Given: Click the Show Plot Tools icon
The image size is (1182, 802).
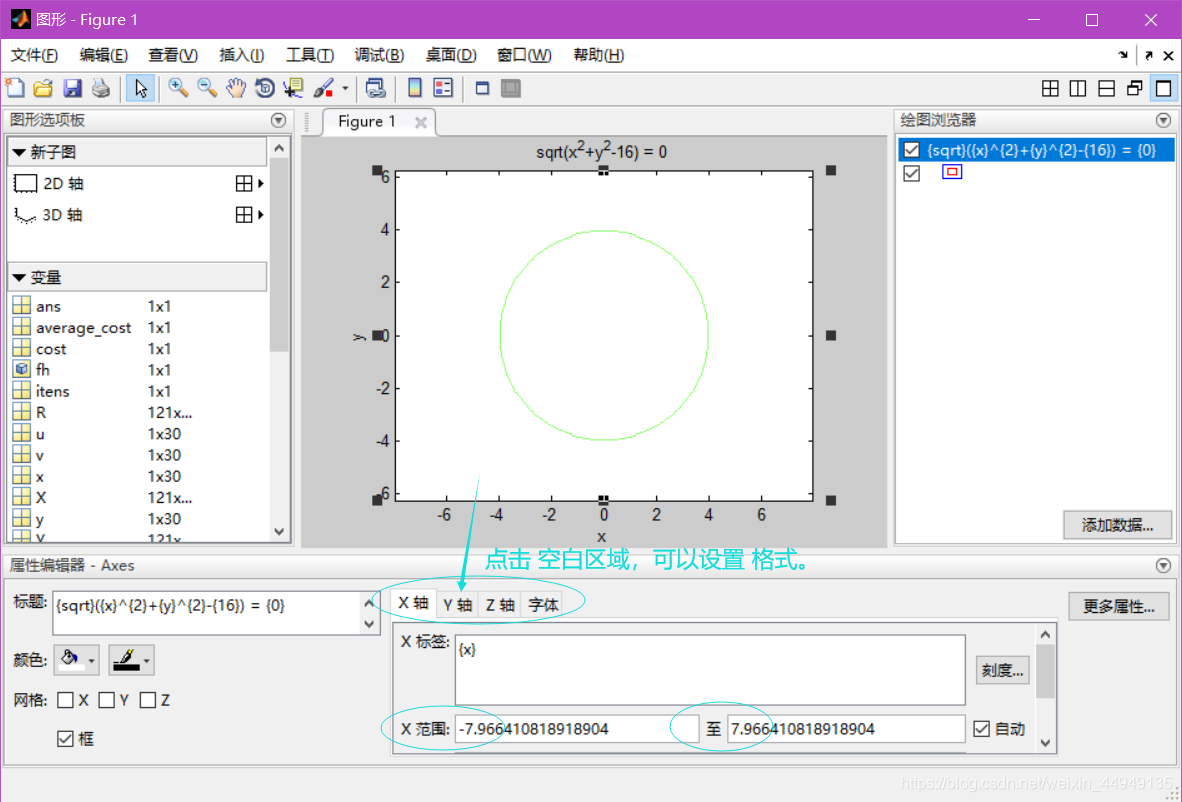Looking at the screenshot, I should [511, 89].
